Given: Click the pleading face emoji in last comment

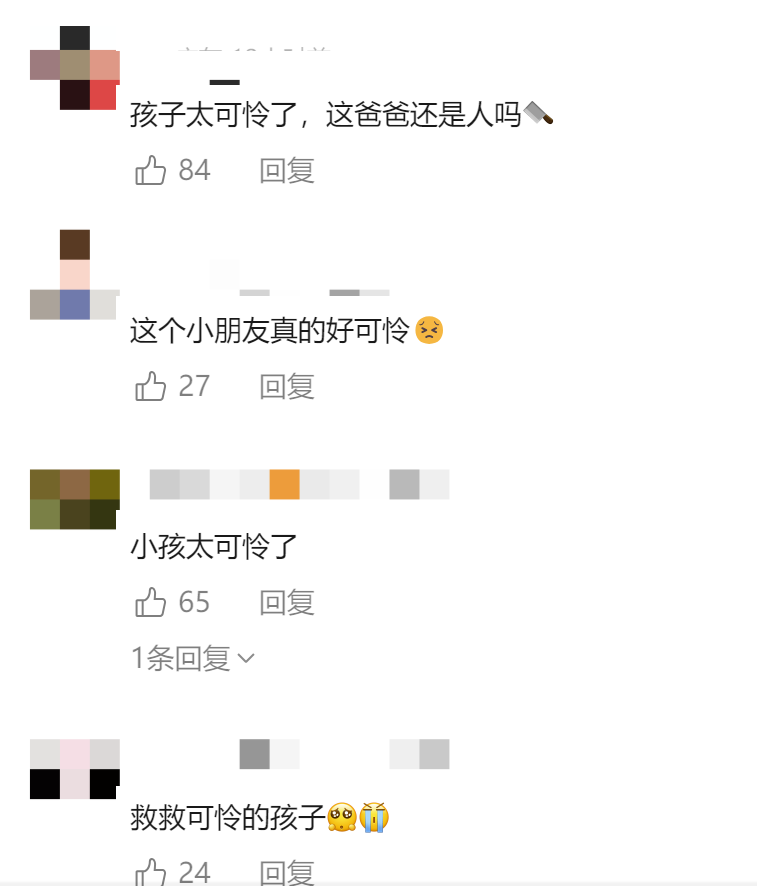Looking at the screenshot, I should click(x=342, y=817).
